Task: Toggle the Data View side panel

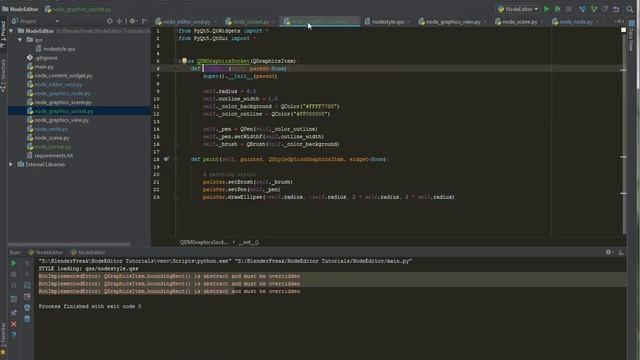Action: tap(631, 37)
